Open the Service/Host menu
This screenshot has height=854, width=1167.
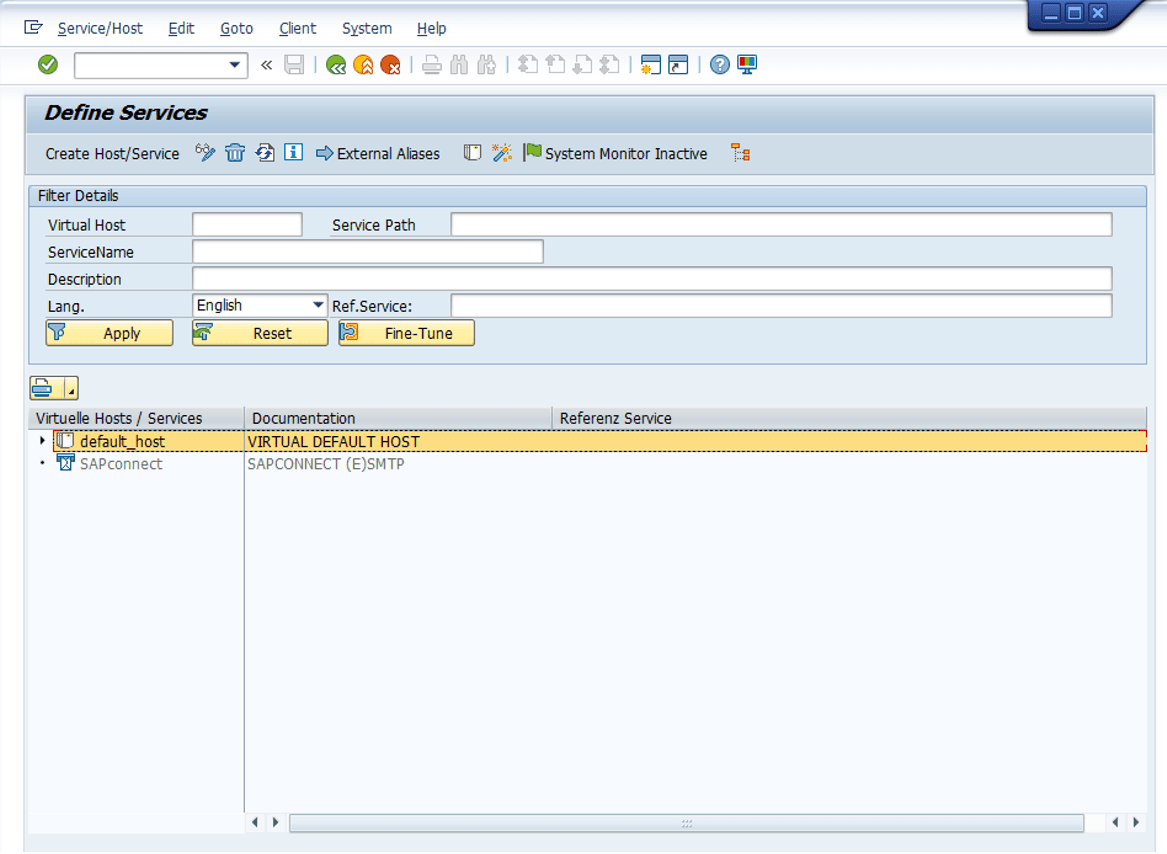[x=100, y=28]
